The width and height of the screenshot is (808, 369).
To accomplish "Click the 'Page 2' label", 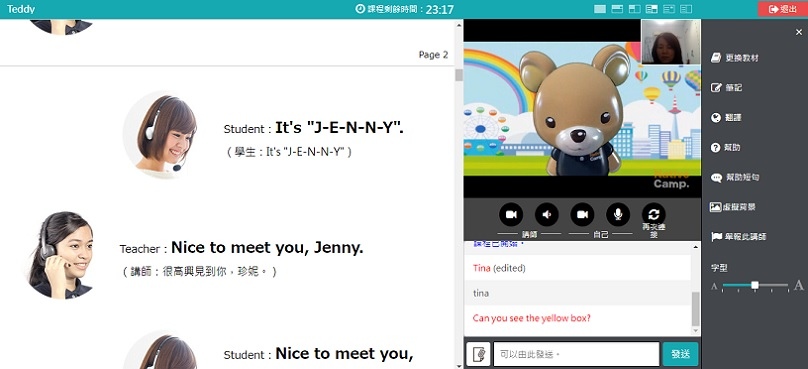I will click(433, 55).
